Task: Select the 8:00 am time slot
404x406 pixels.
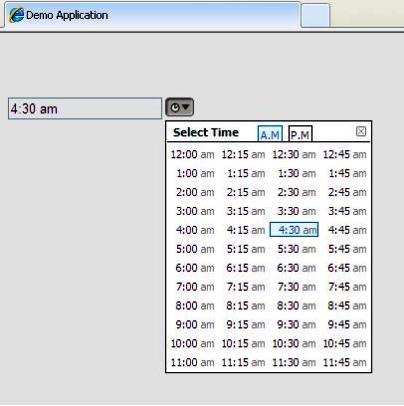Action: click(x=195, y=306)
